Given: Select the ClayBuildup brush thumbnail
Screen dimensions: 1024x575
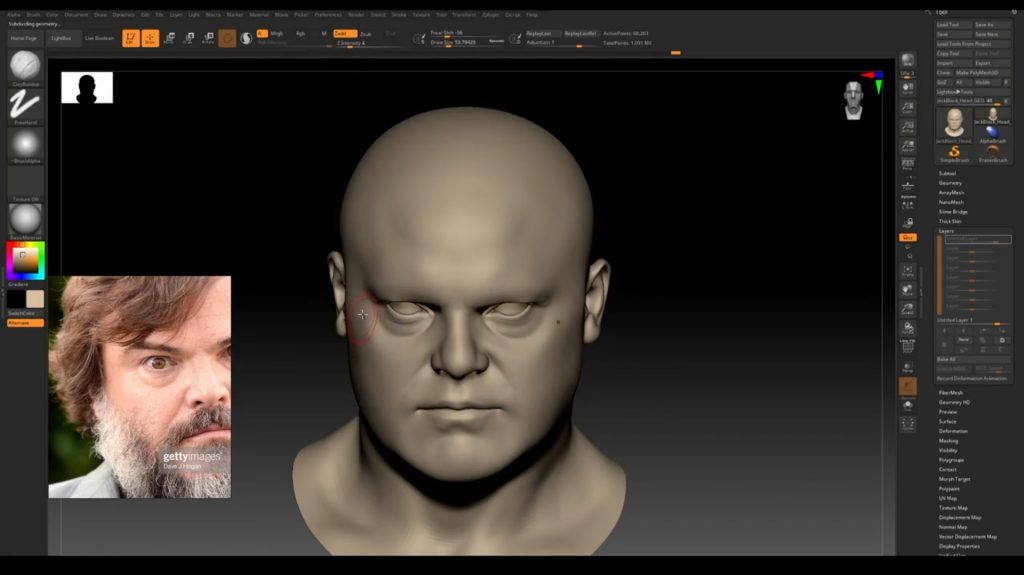Looking at the screenshot, I should [25, 66].
